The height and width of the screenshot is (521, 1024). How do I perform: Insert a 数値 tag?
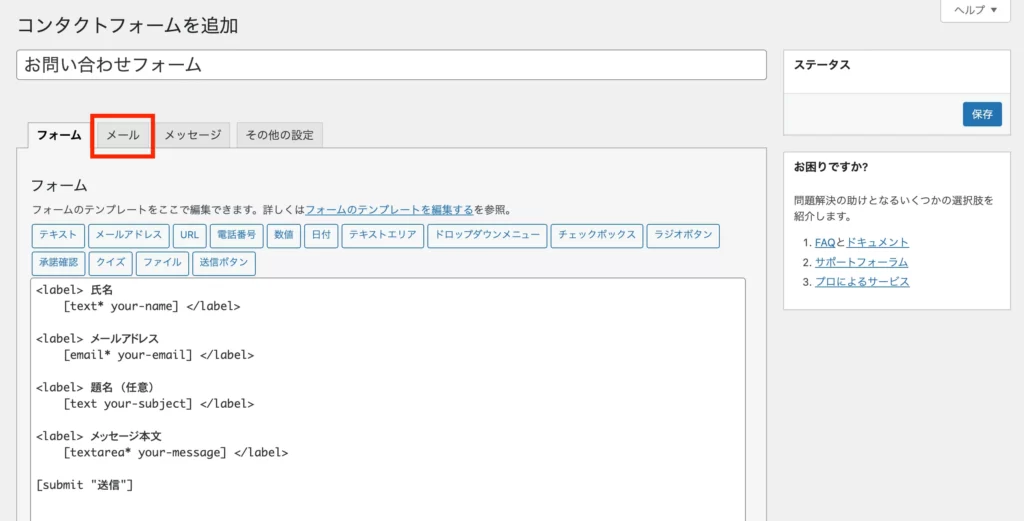click(x=283, y=236)
